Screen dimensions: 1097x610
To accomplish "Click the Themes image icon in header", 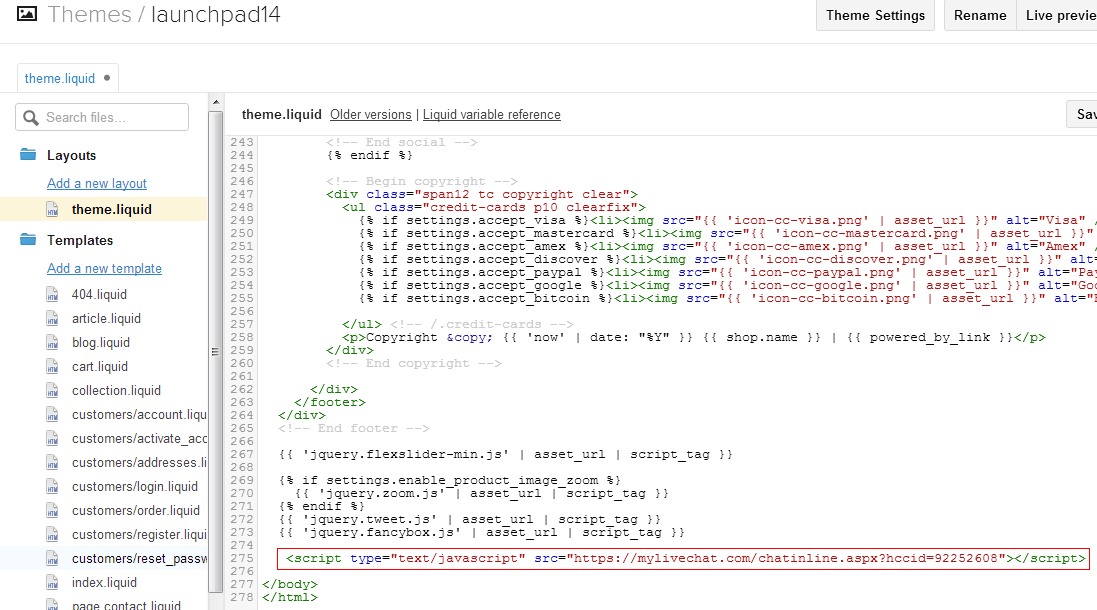I will pos(27,15).
